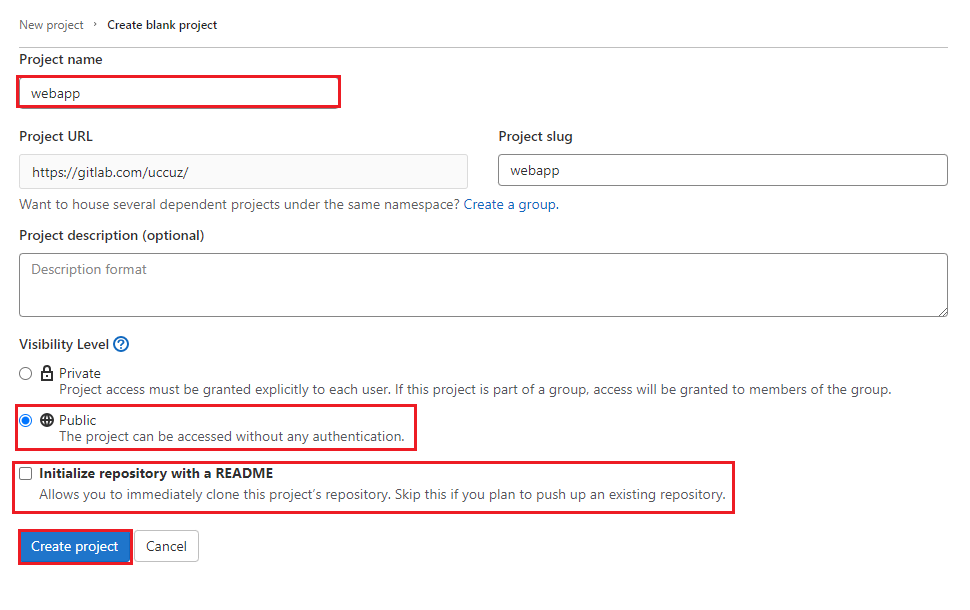Click the globe icon beside Public

coord(46,421)
